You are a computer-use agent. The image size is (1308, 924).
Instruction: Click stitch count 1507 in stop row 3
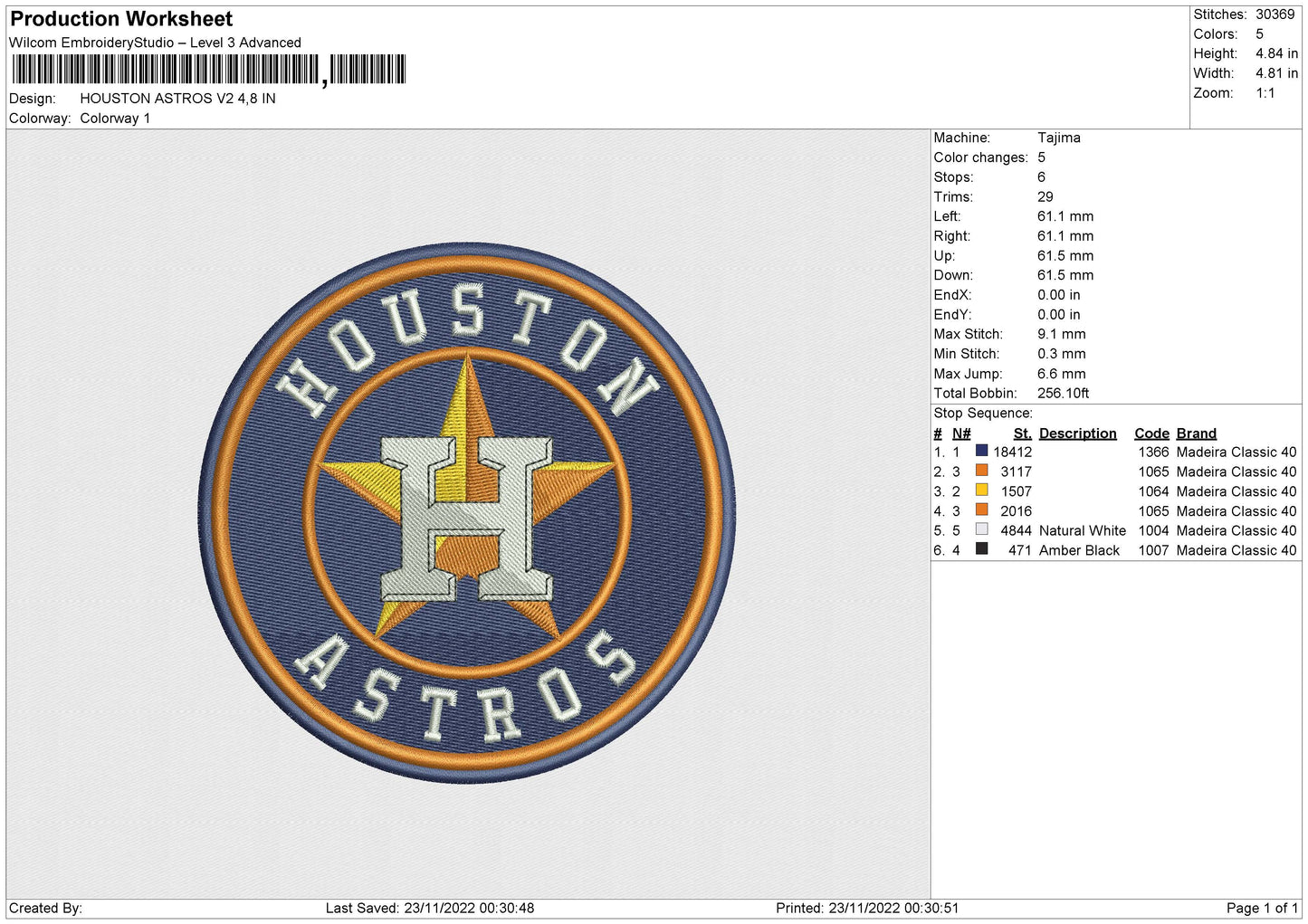click(1017, 492)
